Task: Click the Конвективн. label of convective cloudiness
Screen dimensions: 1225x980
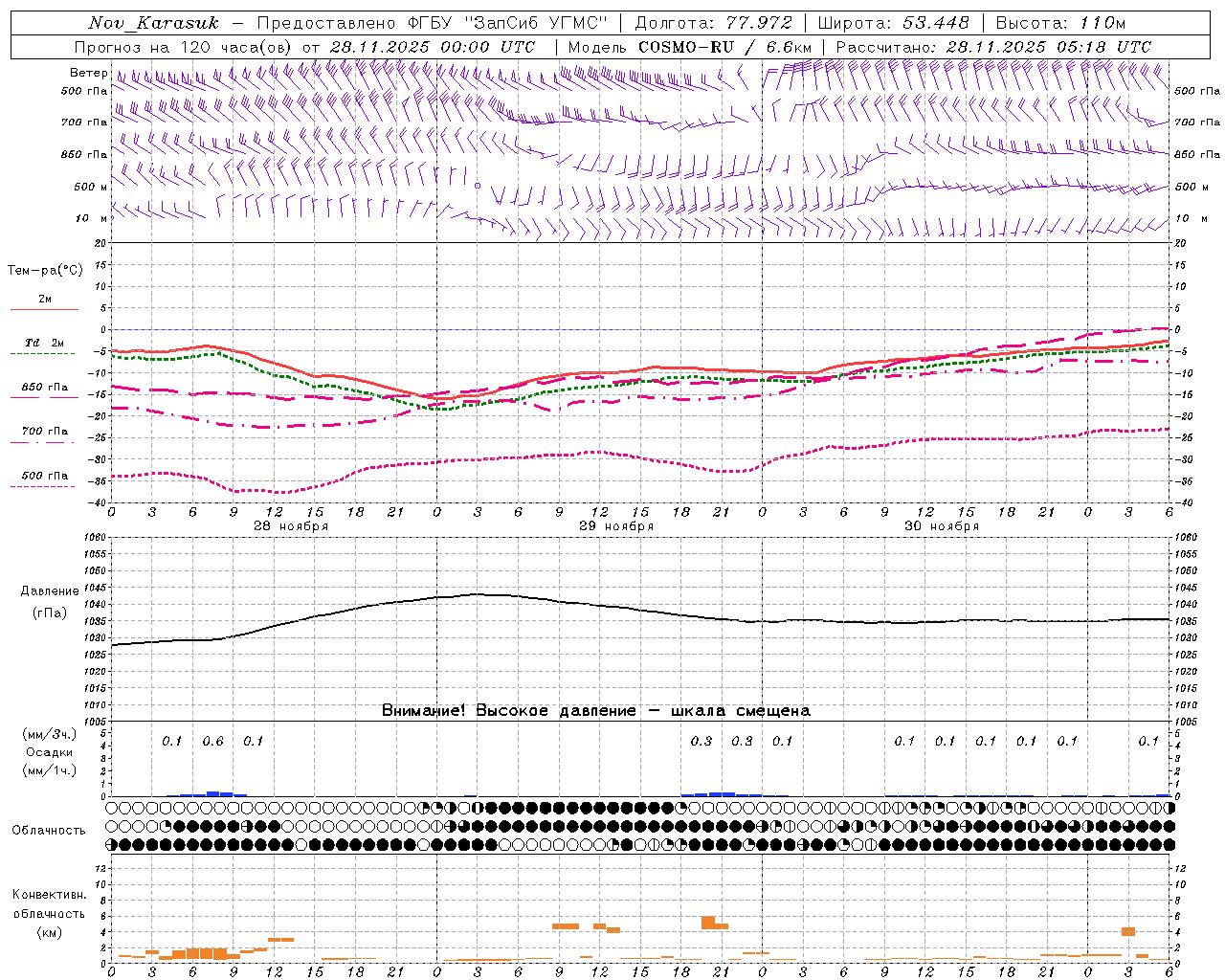Action: (x=49, y=895)
